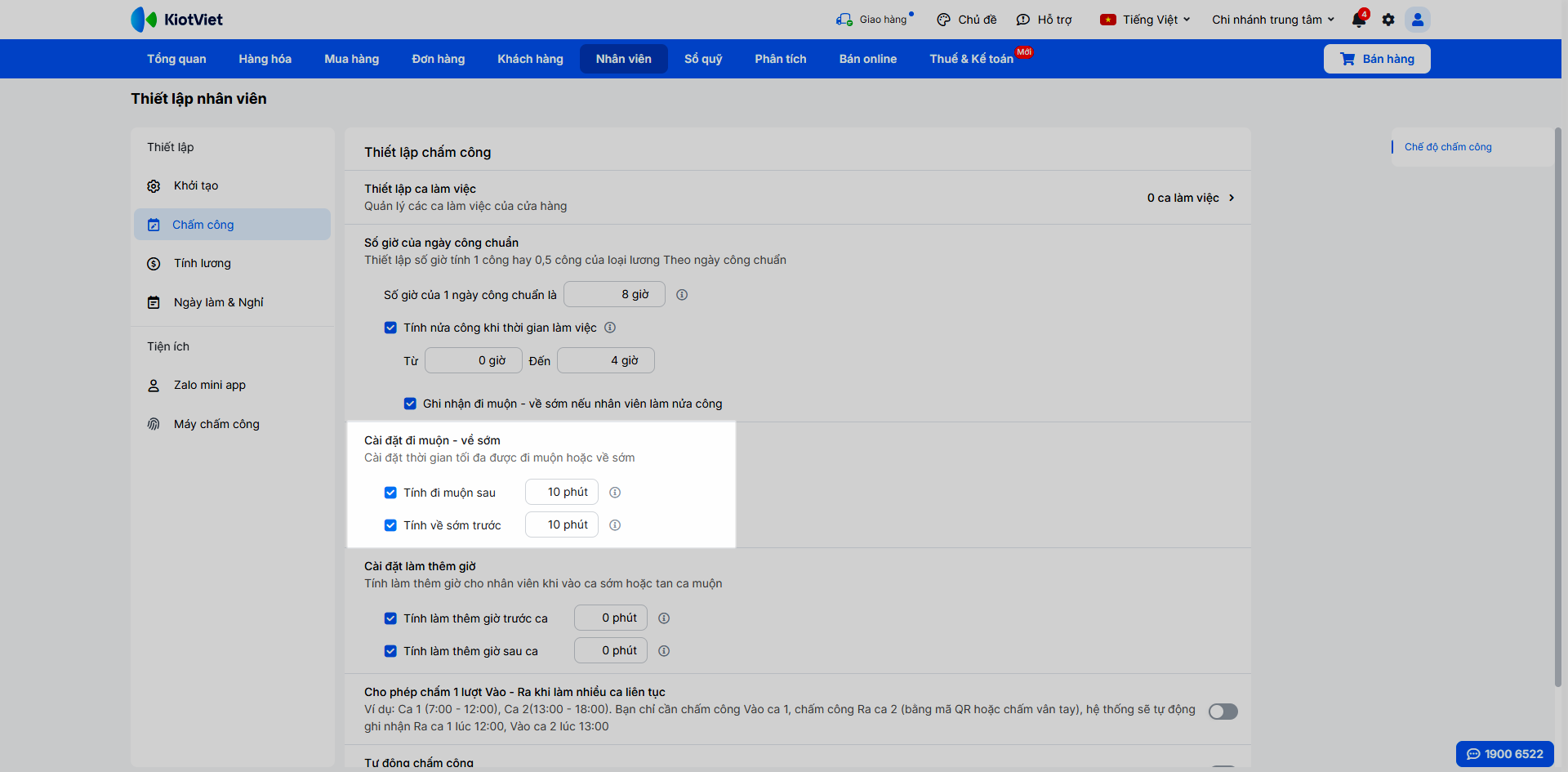Select Khởi tạo in settings sidebar
This screenshot has width=1568, height=772.
pos(232,186)
